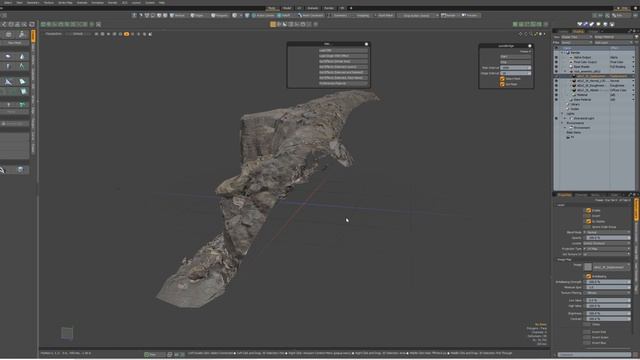Click the Image map thumbnail in Properties
Viewport: 640px width, 360px height.
588,267
